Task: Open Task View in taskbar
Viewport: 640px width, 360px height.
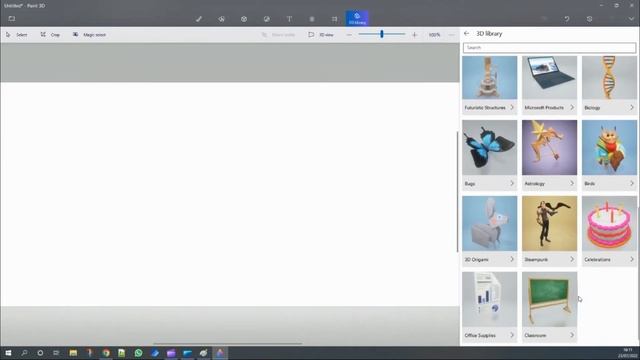Action: 56,353
